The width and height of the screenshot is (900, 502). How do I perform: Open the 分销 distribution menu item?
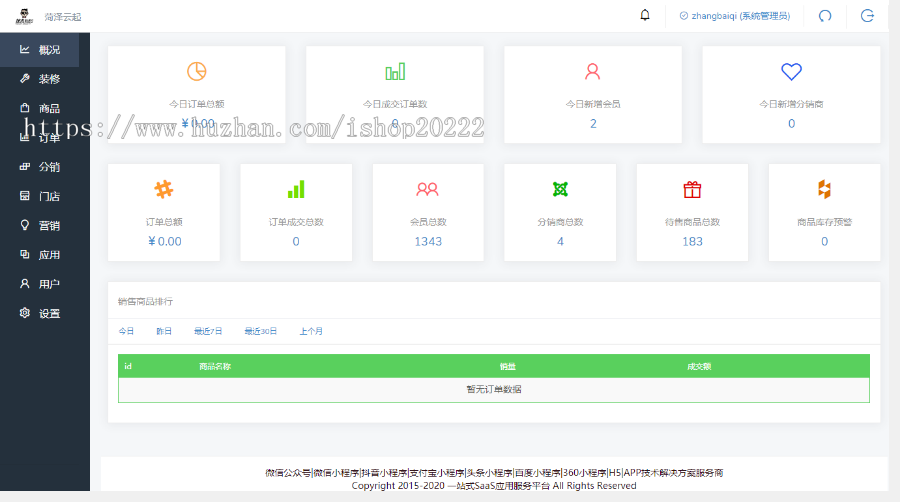(x=40, y=167)
